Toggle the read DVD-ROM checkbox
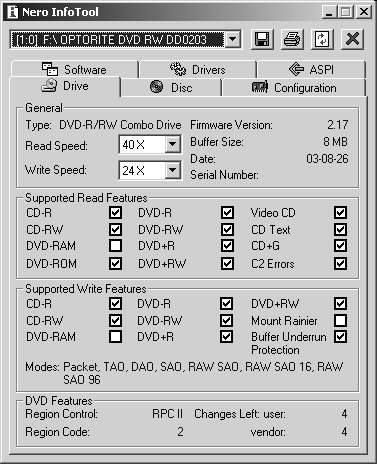Viewport: 377px width, 464px height. (115, 263)
